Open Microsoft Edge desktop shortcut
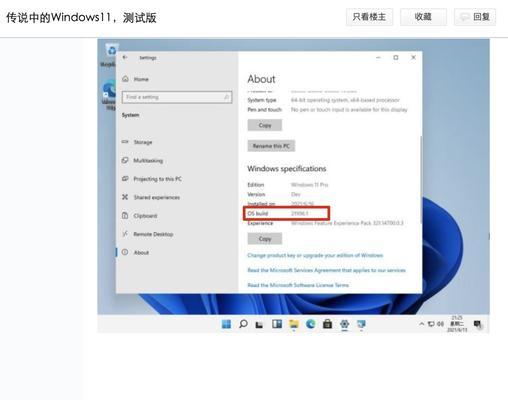This screenshot has width=508, height=400. point(109,95)
